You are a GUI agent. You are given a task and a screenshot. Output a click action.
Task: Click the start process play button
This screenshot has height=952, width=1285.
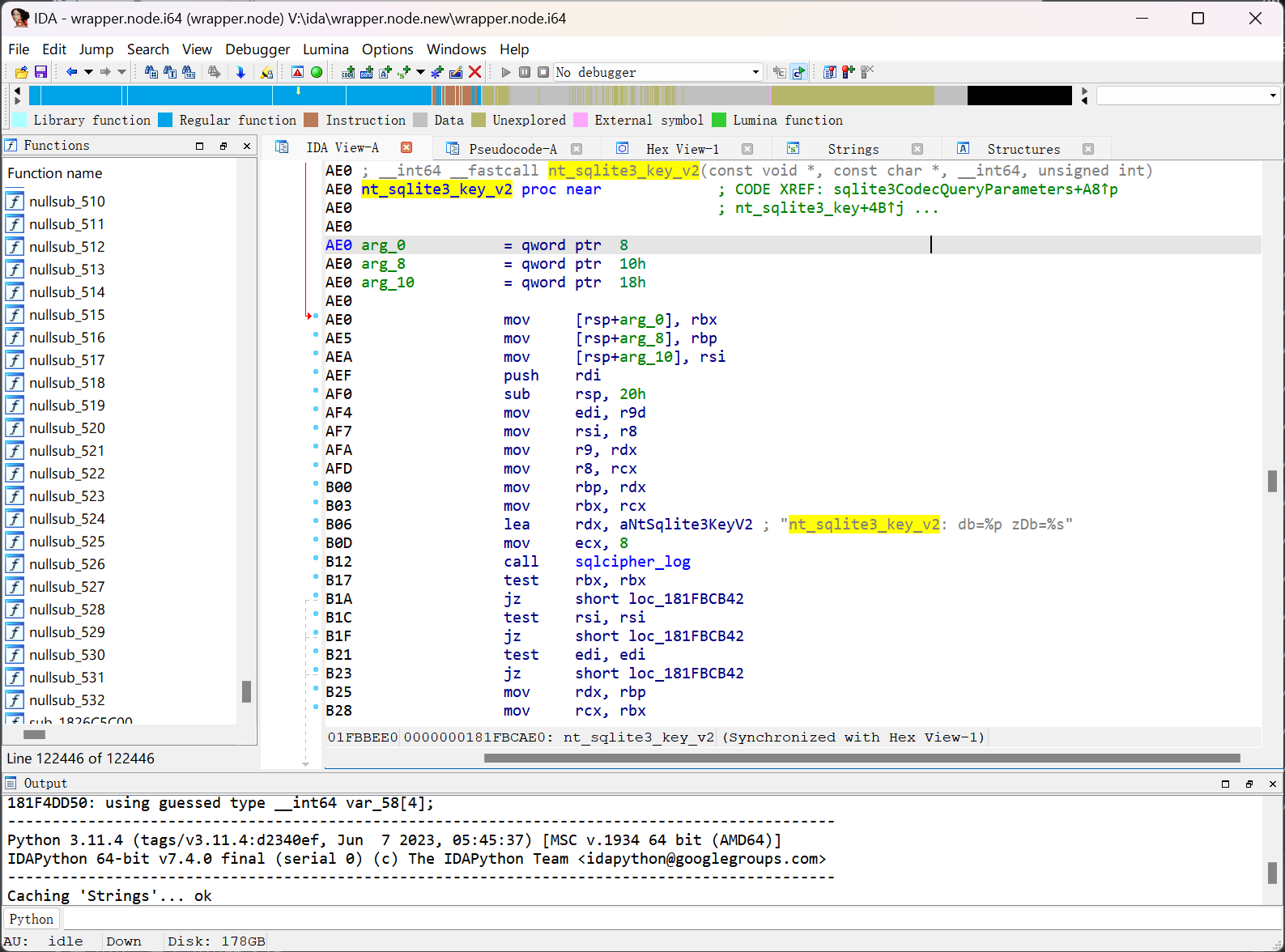[506, 72]
